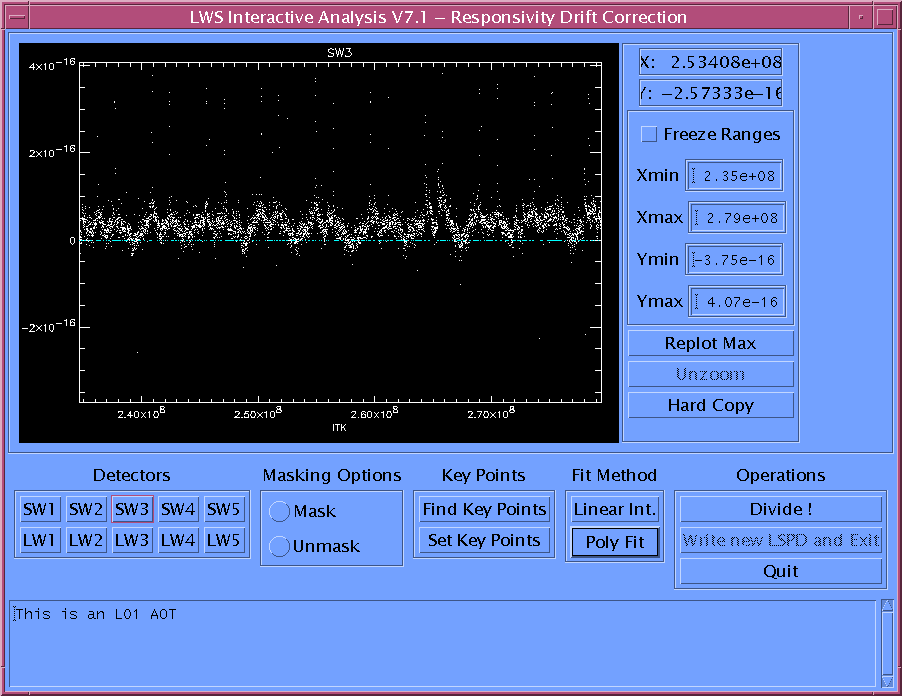Select the SW1 detector button
The height and width of the screenshot is (696, 902).
[40, 509]
